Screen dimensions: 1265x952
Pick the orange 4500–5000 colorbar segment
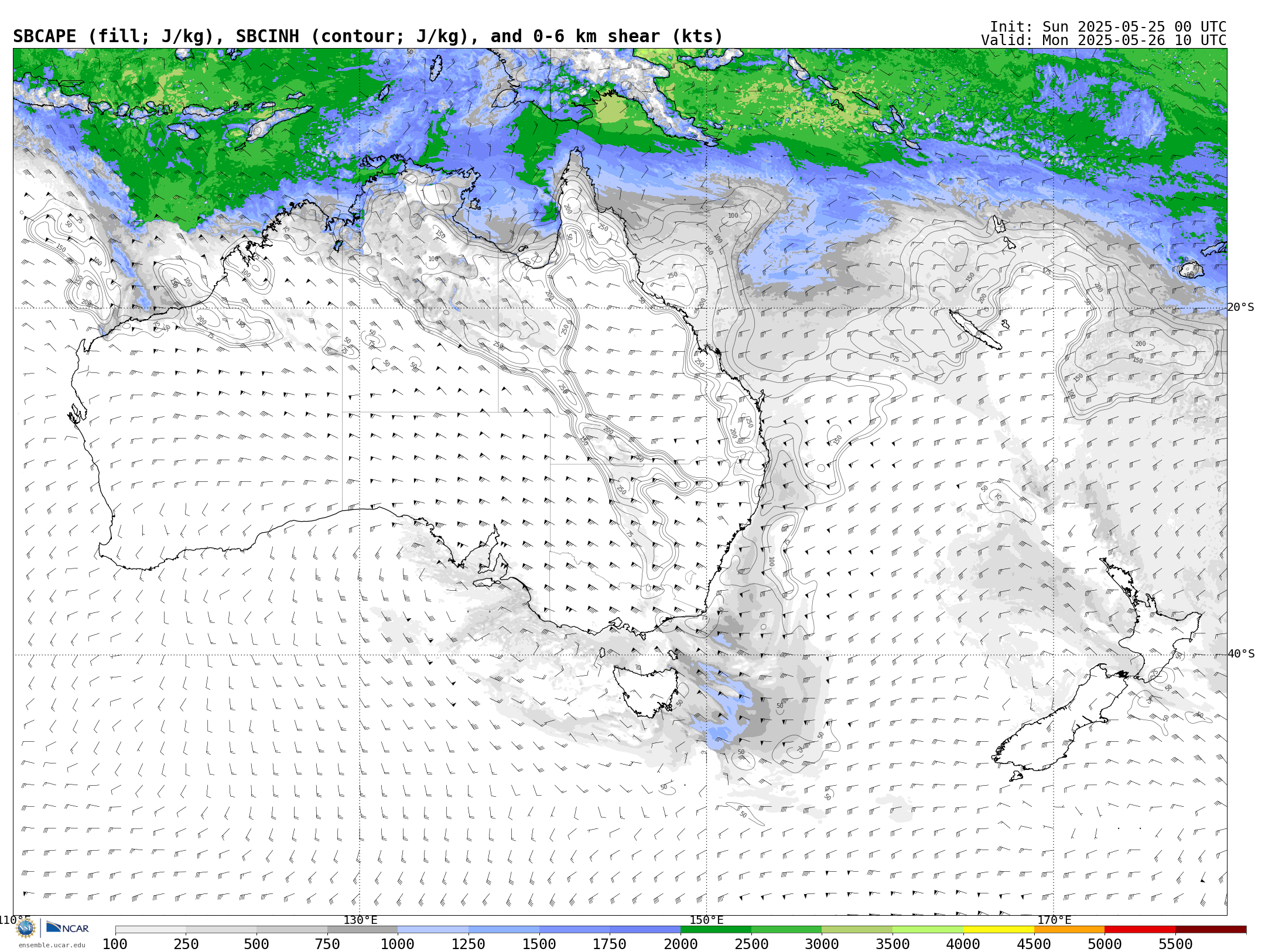tap(1069, 930)
